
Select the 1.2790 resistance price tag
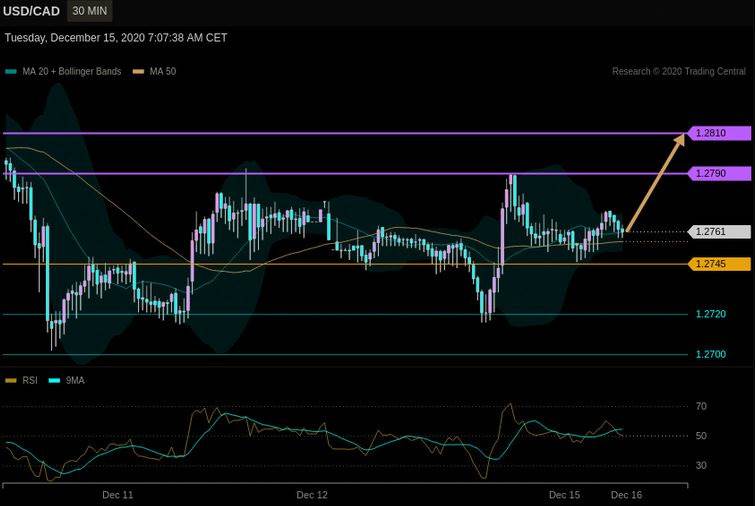coord(718,173)
